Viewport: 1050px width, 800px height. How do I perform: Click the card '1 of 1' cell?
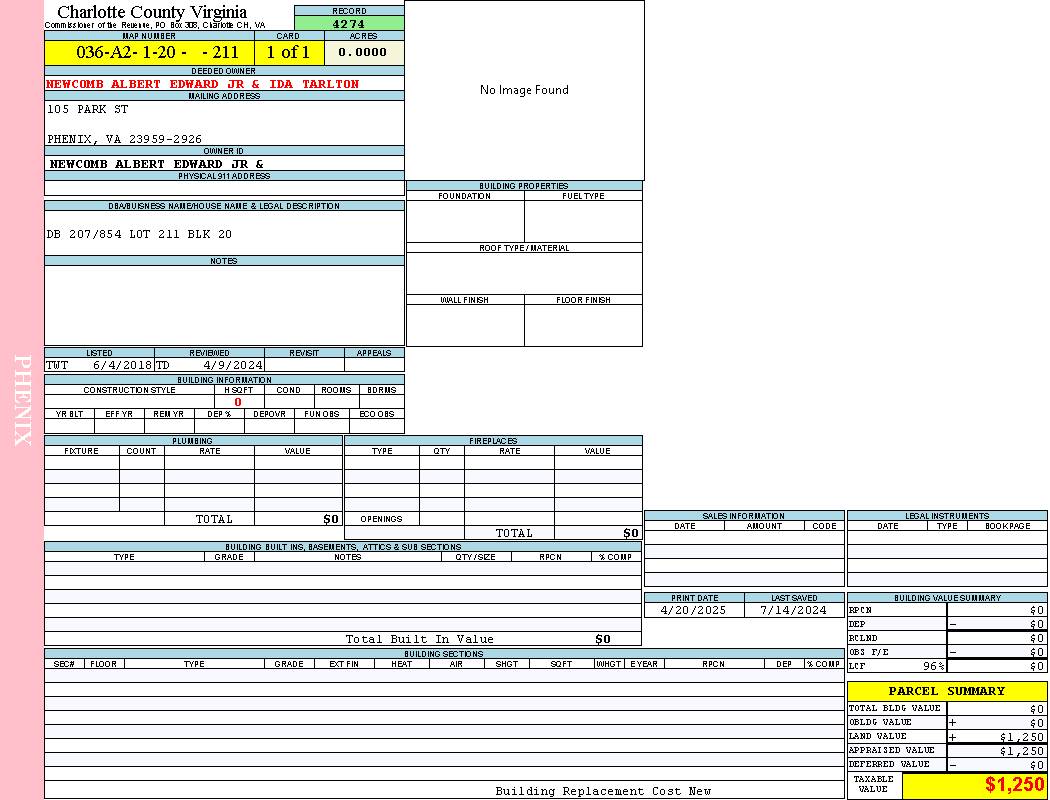pyautogui.click(x=288, y=53)
